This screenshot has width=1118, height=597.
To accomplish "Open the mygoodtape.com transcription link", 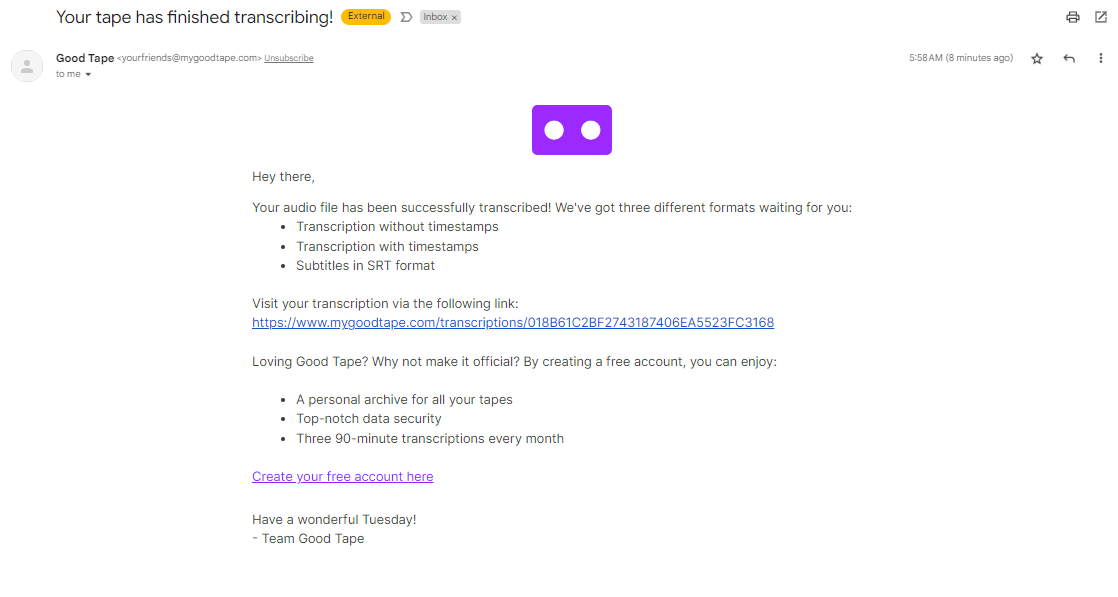I will (x=513, y=323).
